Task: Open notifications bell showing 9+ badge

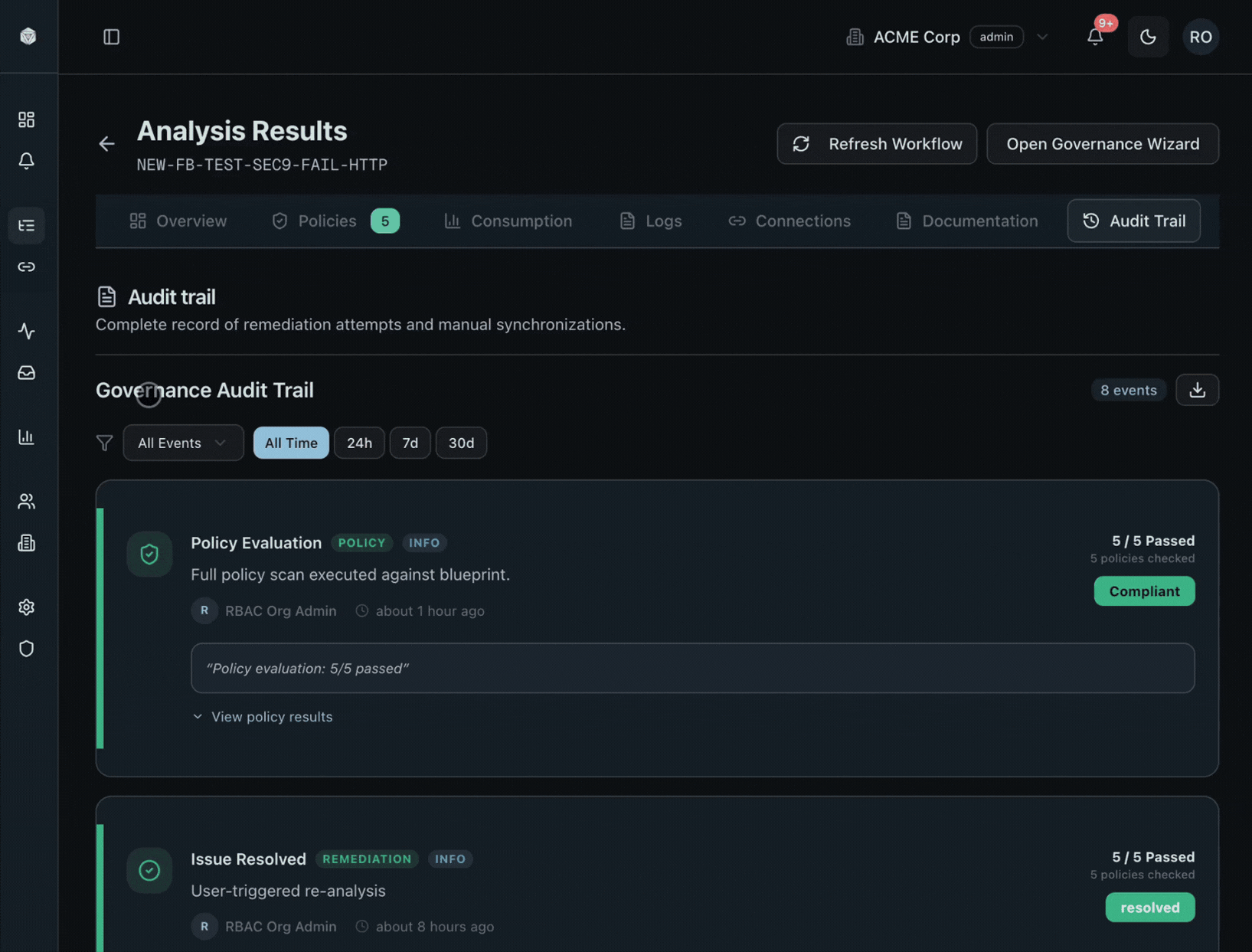Action: click(x=1095, y=36)
